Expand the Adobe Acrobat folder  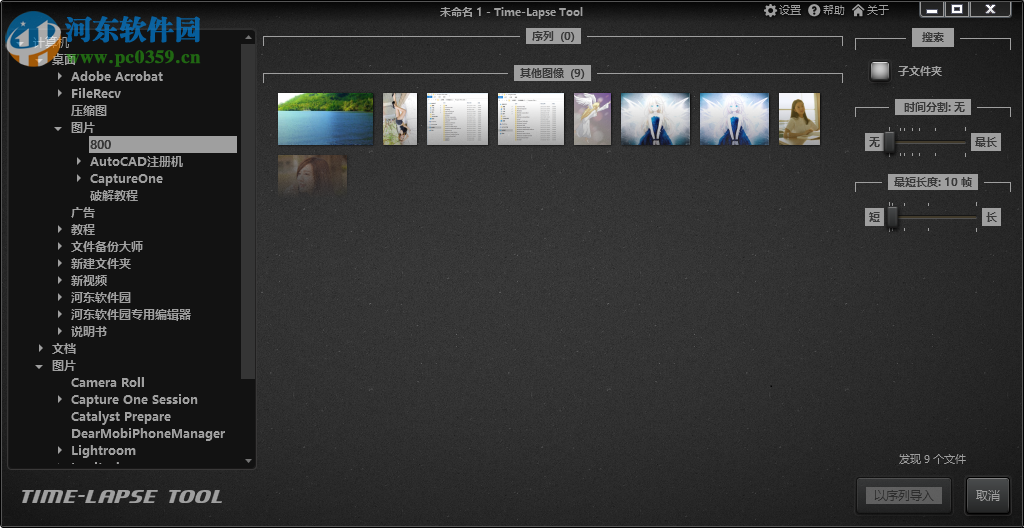pos(59,76)
